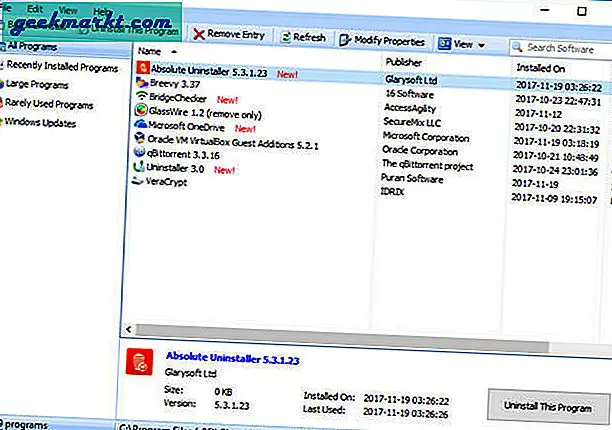Select the VeraCrypt program icon
Image resolution: width=612 pixels, height=430 pixels.
[x=138, y=181]
